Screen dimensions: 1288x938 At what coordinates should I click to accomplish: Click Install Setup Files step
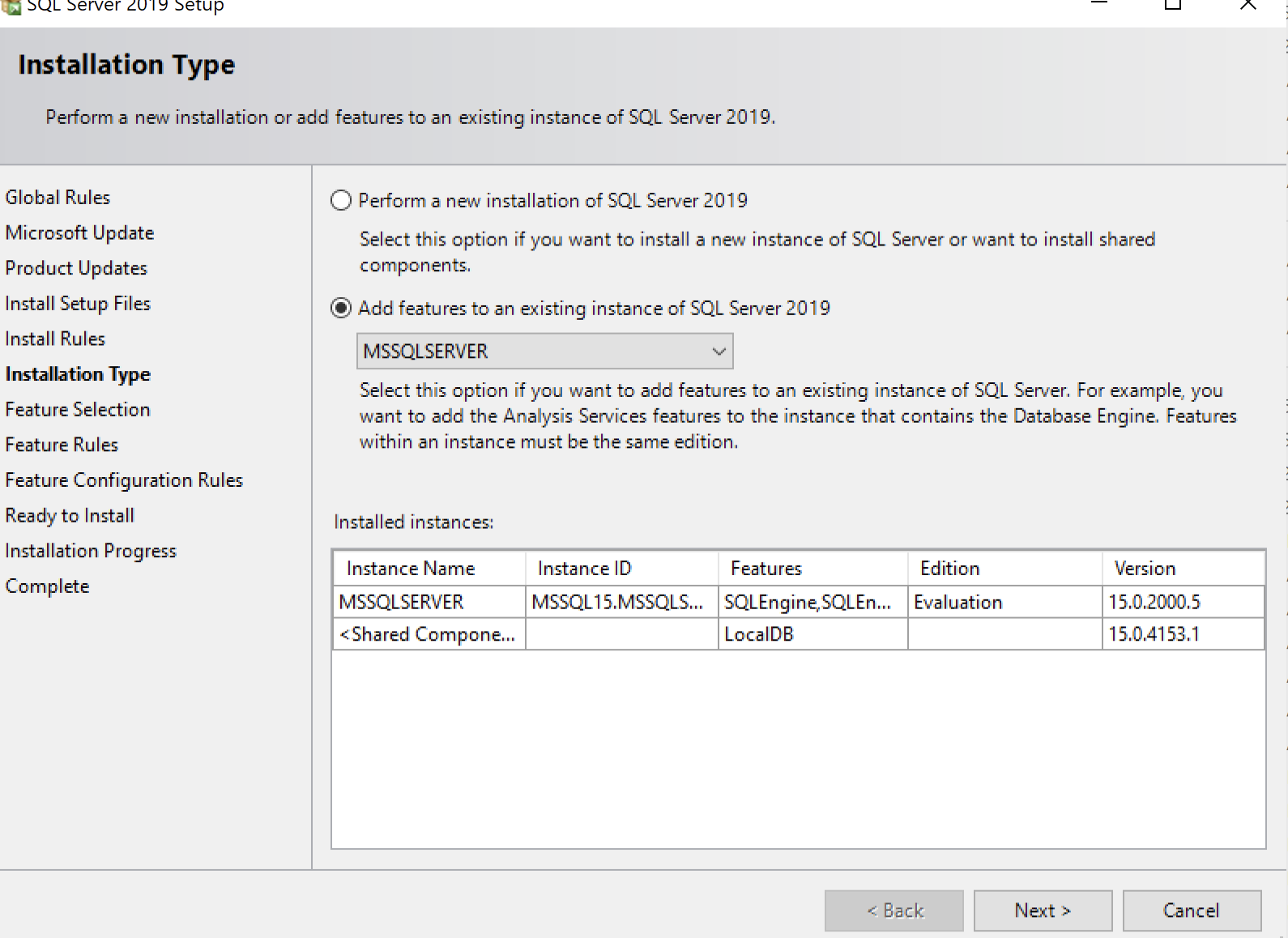(x=78, y=304)
